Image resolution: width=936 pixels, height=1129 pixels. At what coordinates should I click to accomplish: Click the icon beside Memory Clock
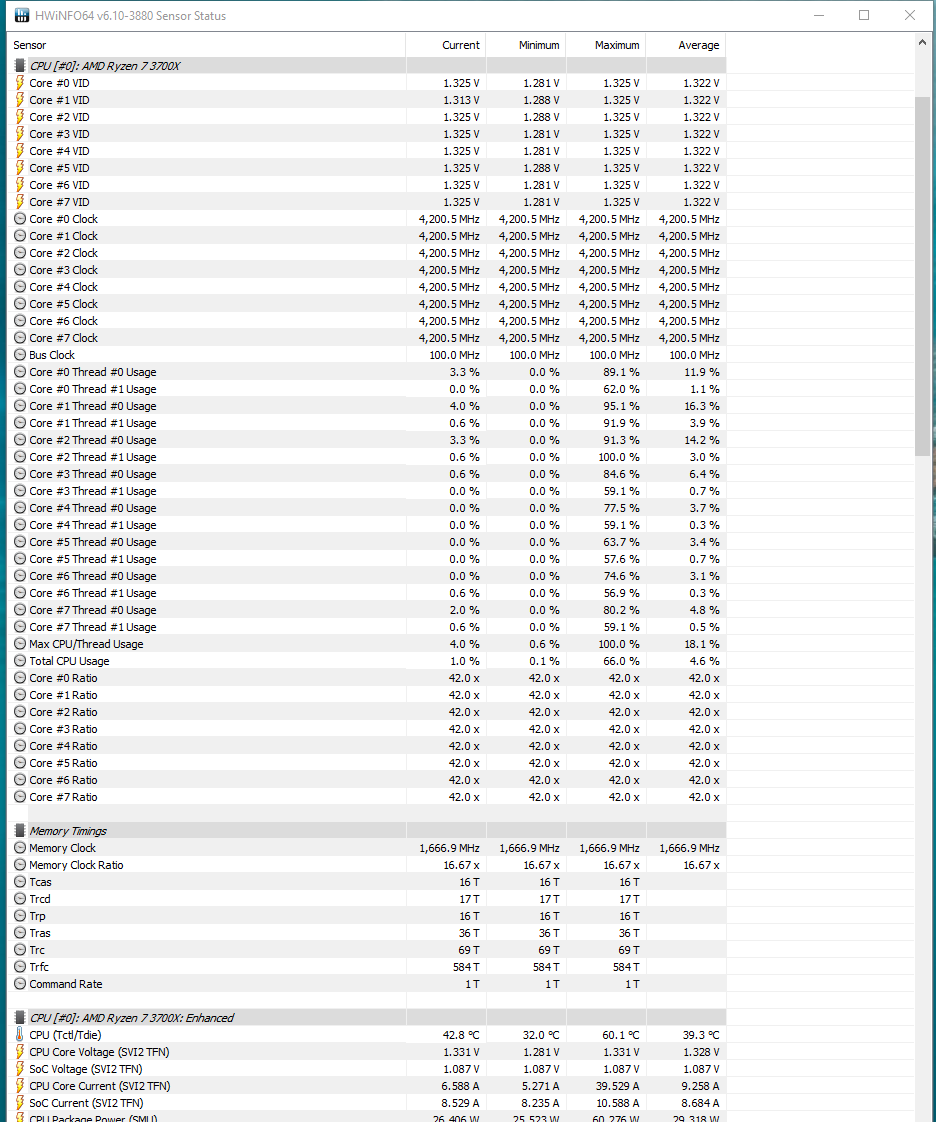click(20, 847)
